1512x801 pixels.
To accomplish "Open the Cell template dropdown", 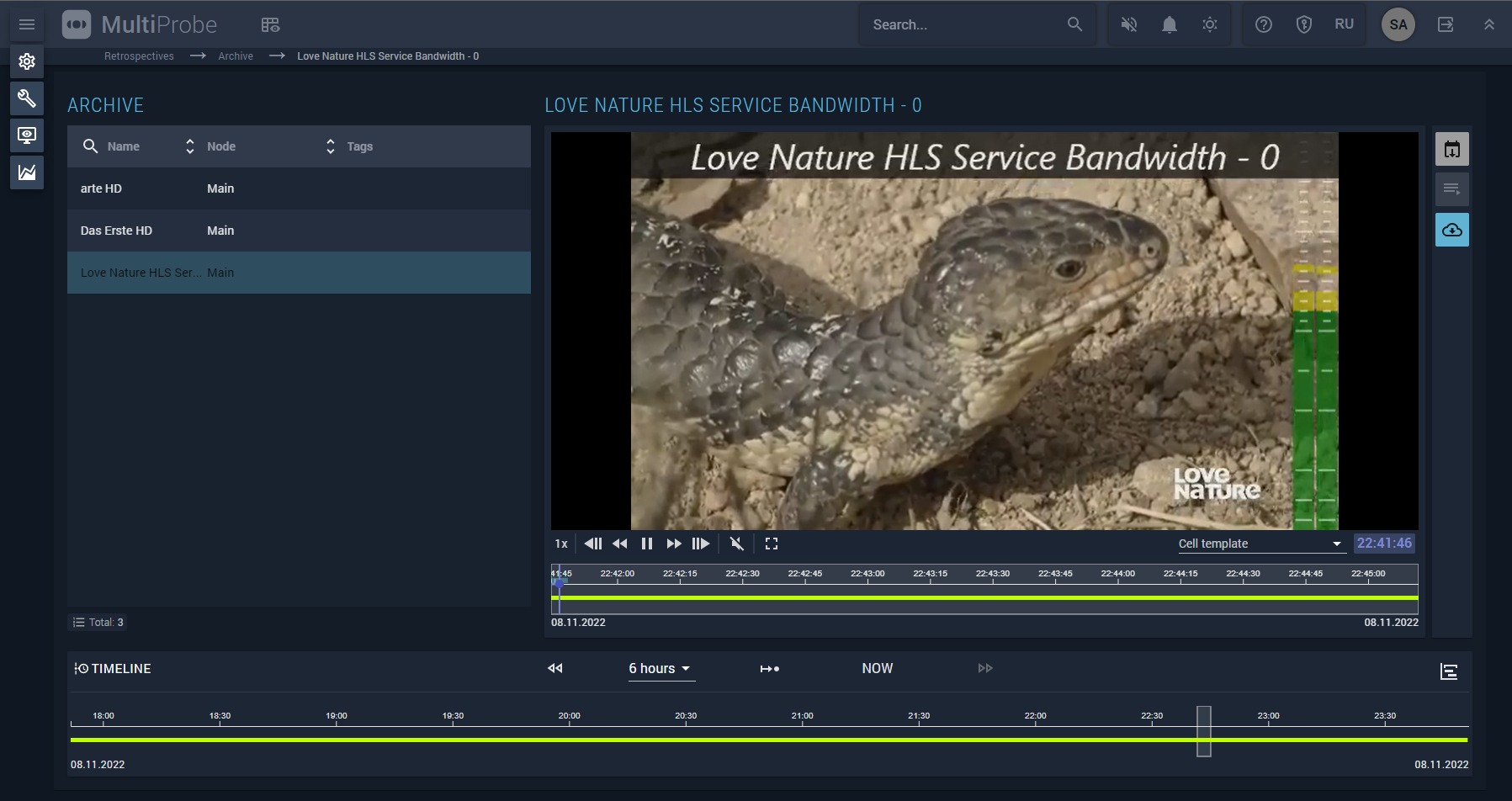I will tap(1260, 544).
